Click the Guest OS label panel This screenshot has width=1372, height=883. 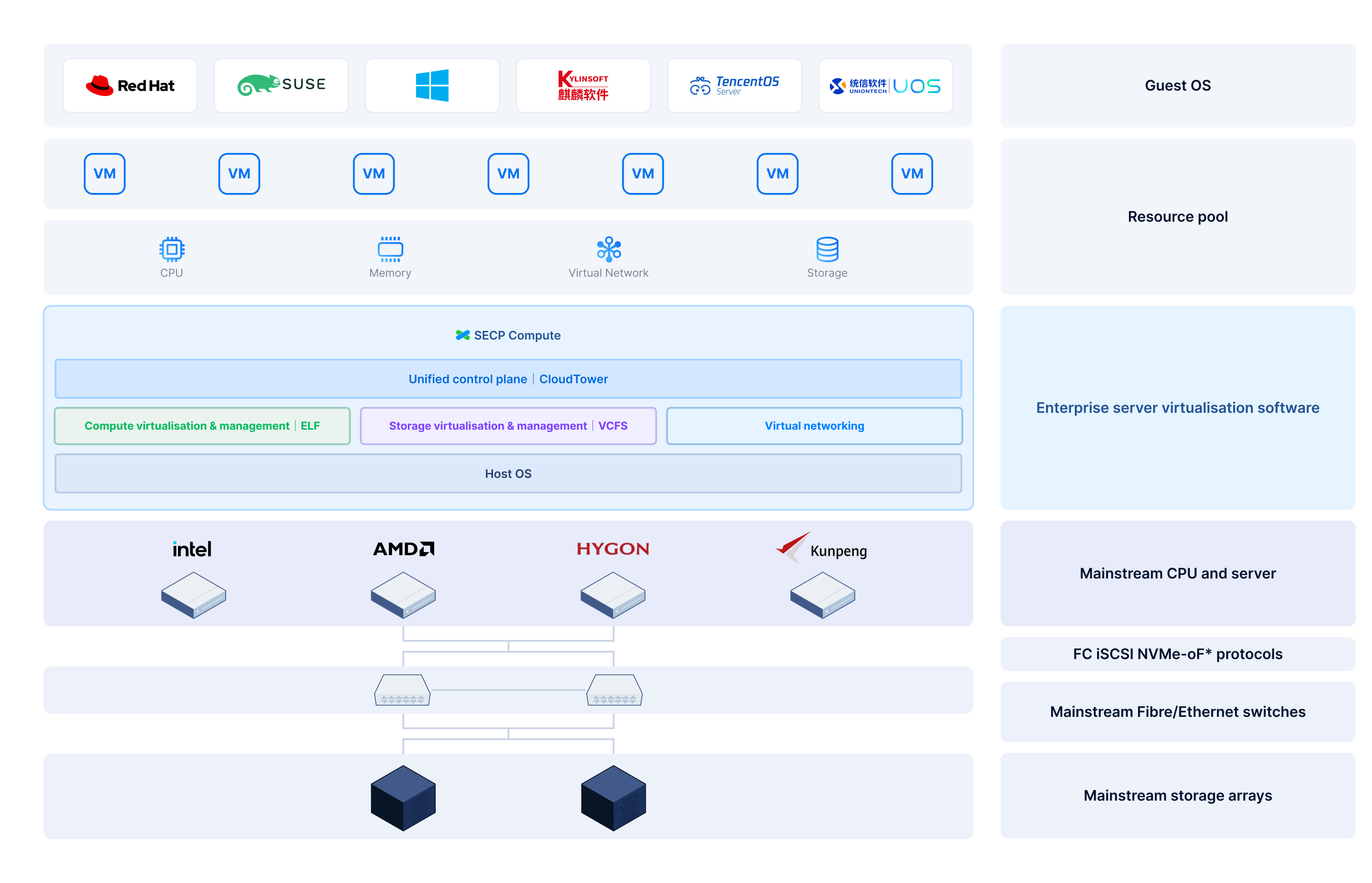[x=1177, y=86]
